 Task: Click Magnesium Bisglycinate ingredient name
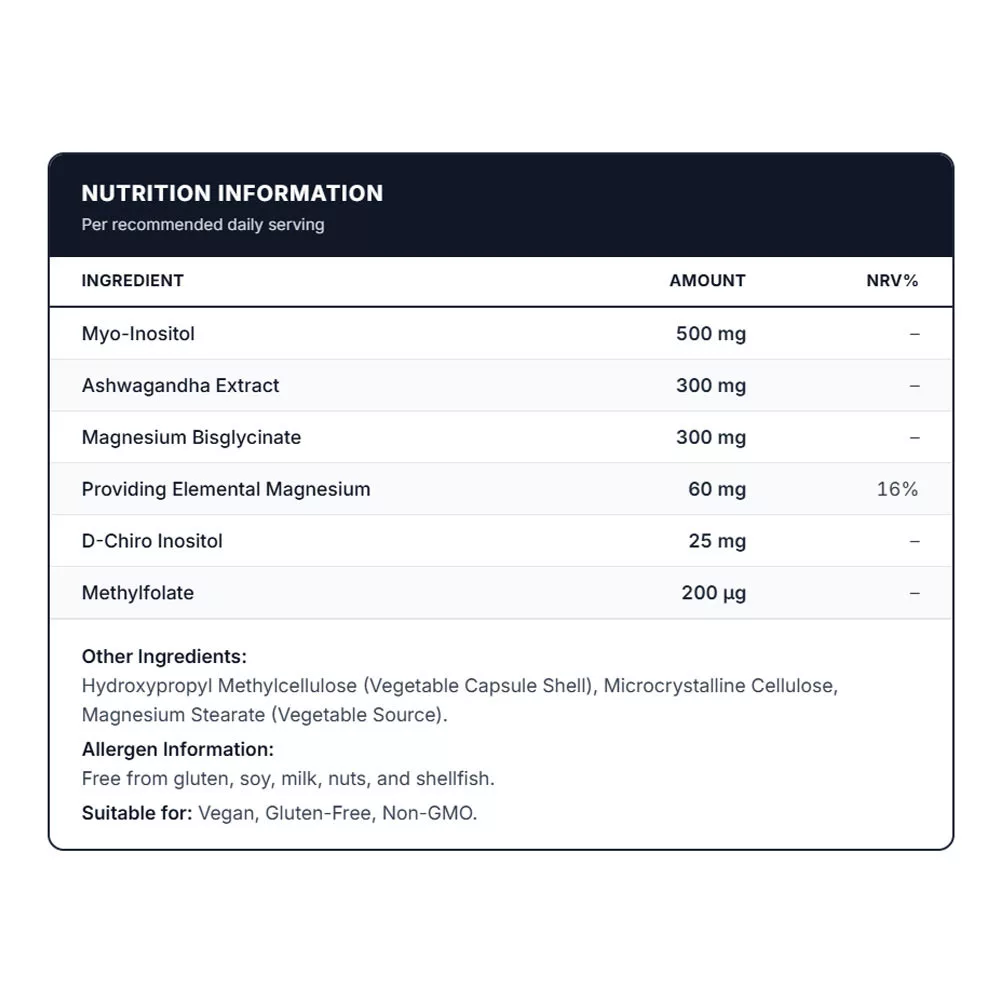191,438
